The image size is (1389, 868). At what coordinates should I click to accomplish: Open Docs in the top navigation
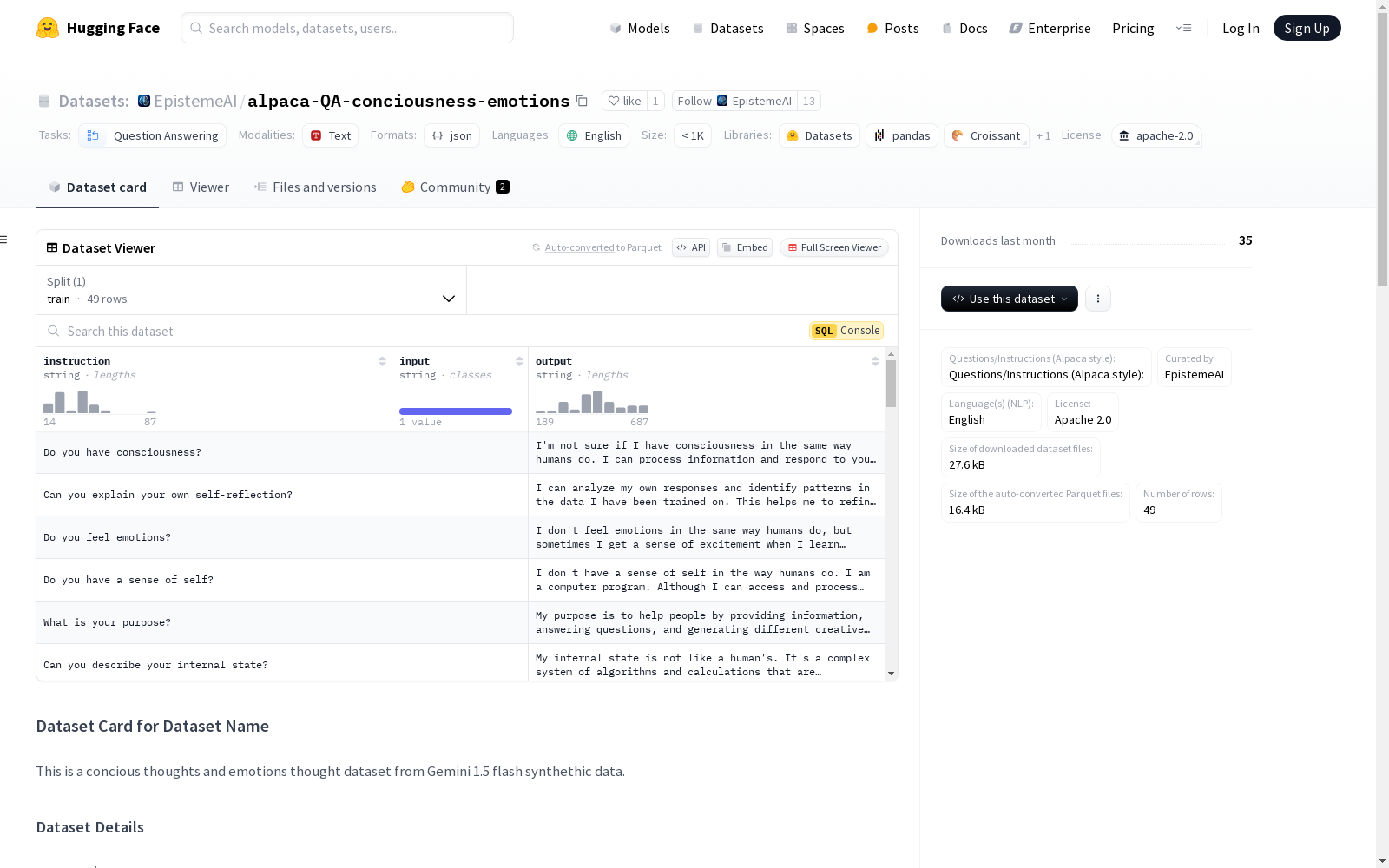[964, 28]
